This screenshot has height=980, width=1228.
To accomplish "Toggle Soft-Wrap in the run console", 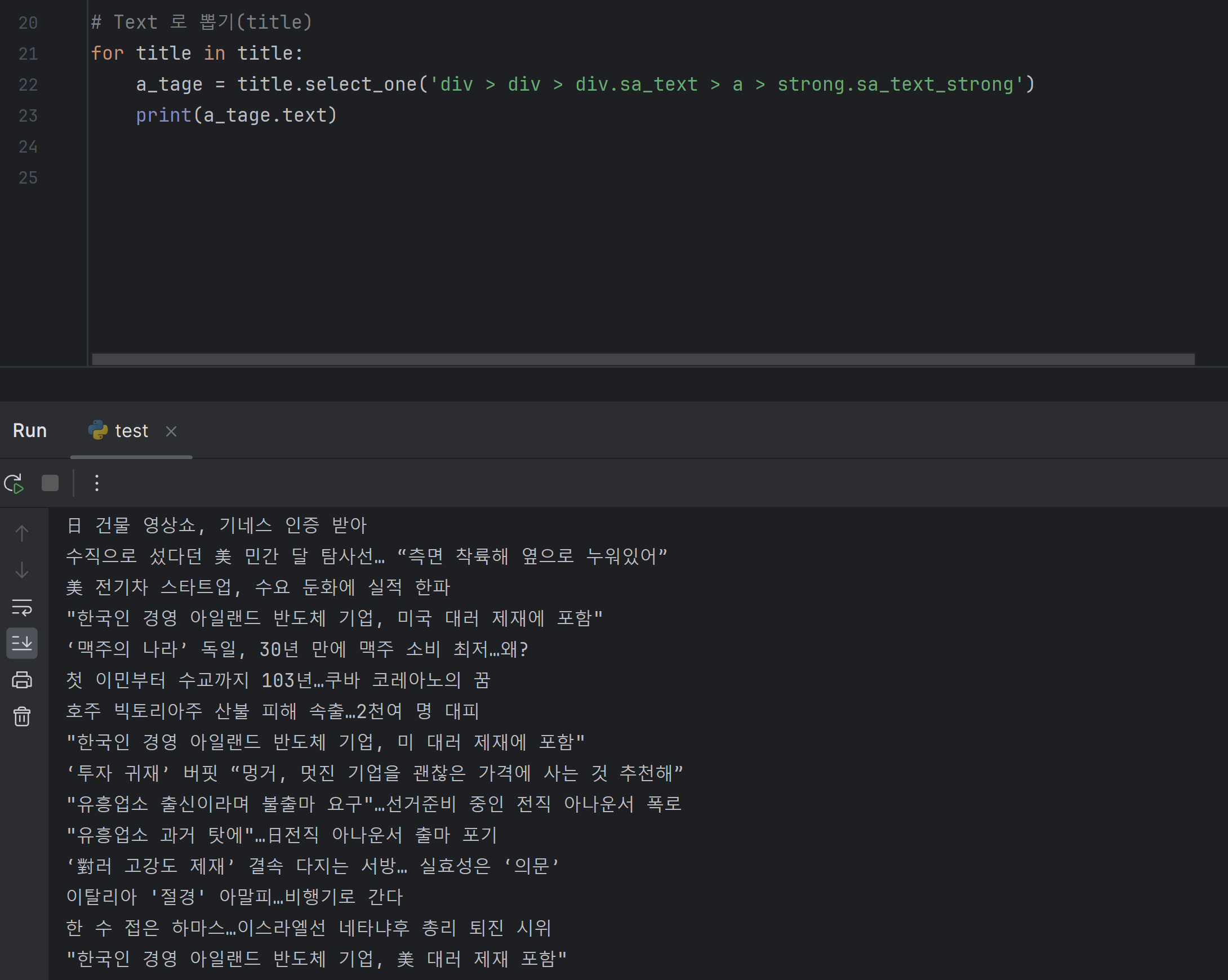I will [21, 607].
